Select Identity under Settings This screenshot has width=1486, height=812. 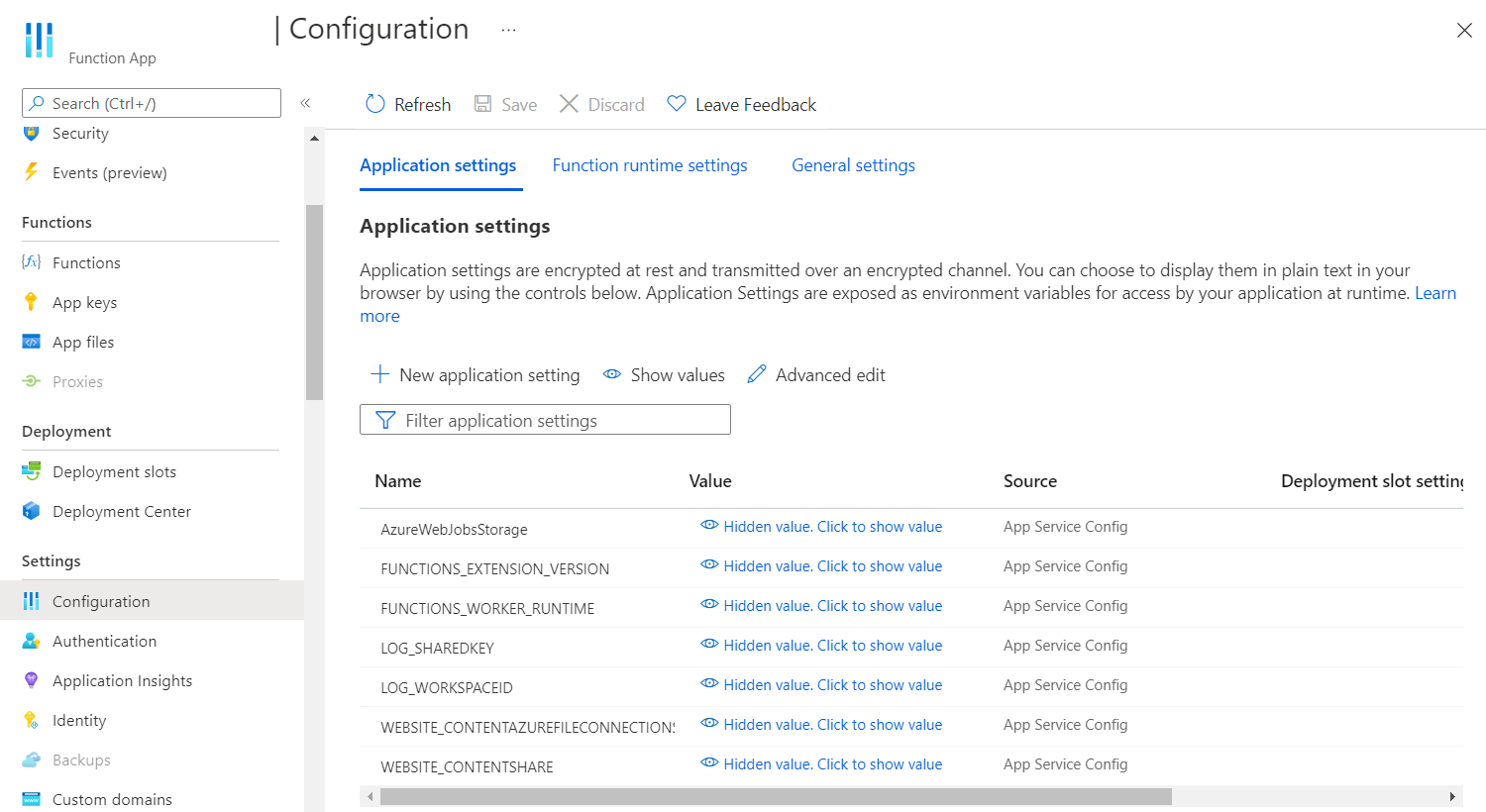pos(76,720)
